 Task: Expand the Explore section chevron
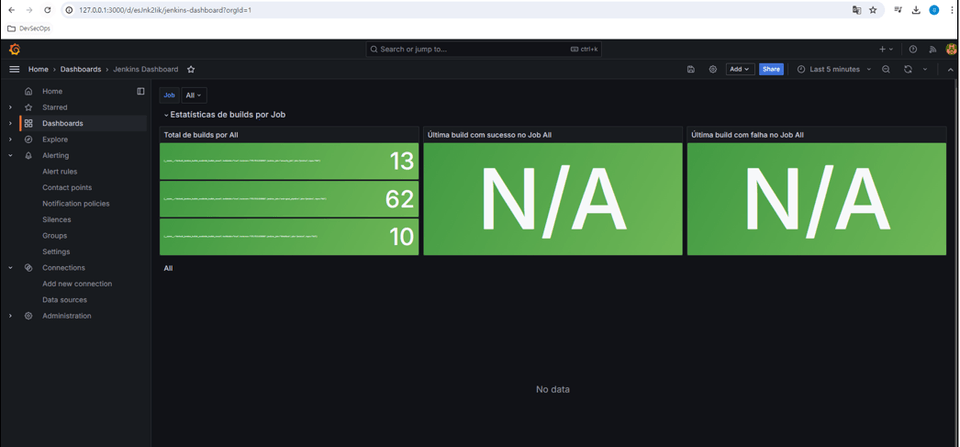click(10, 140)
